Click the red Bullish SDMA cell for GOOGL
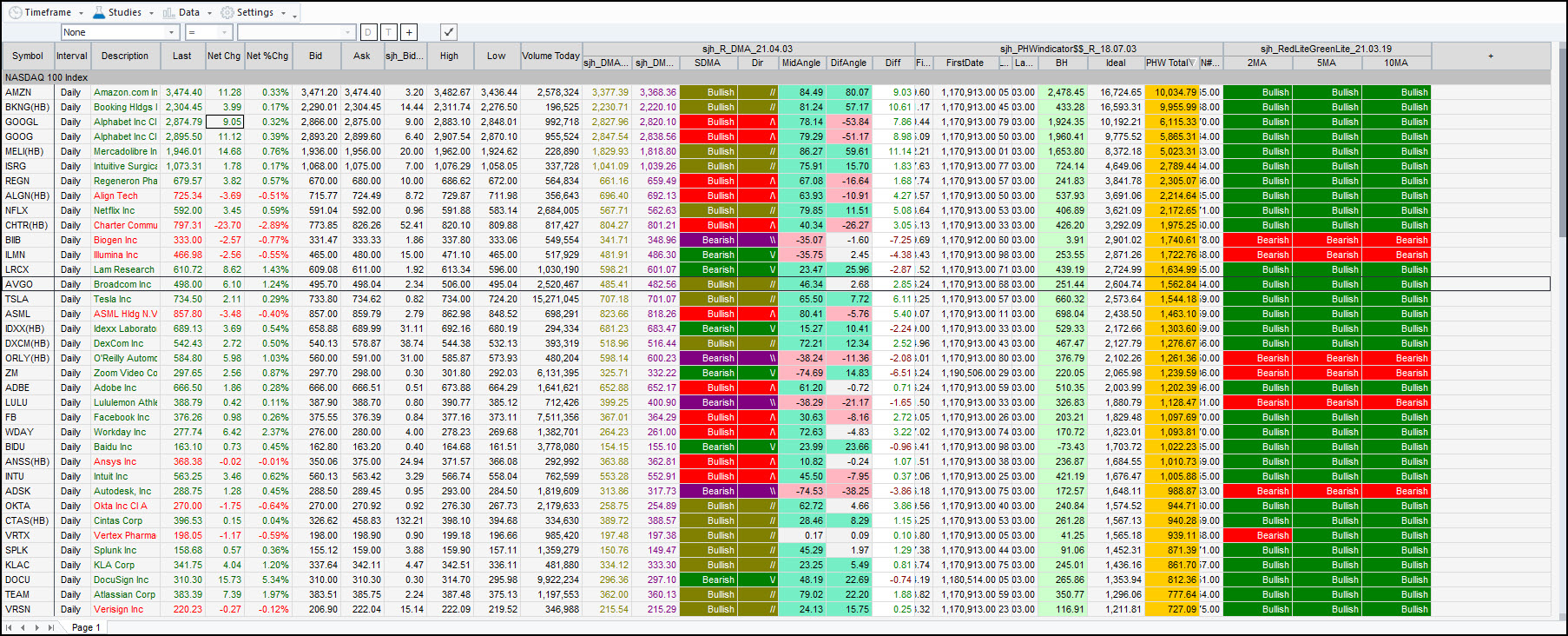Image resolution: width=1568 pixels, height=636 pixels. pos(708,122)
